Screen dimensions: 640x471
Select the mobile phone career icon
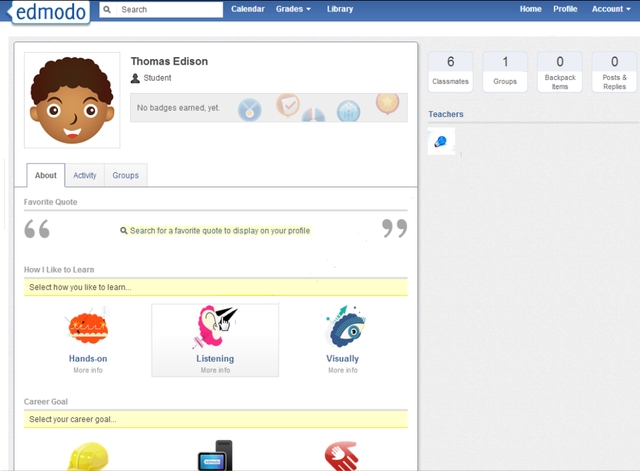(215, 456)
